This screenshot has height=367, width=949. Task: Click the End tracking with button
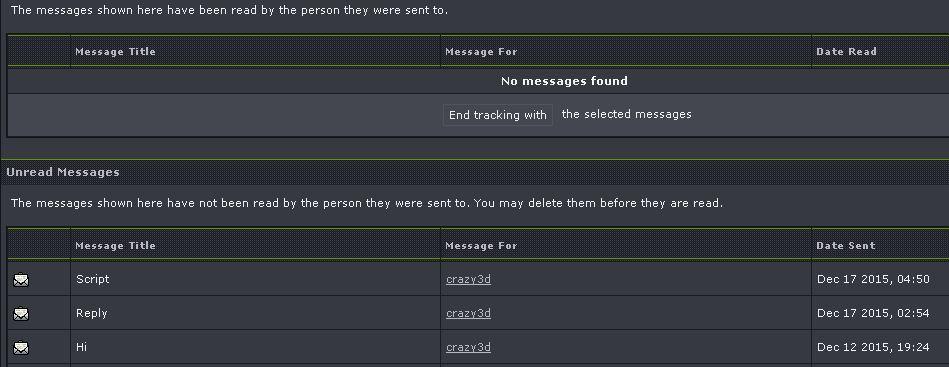click(x=497, y=115)
